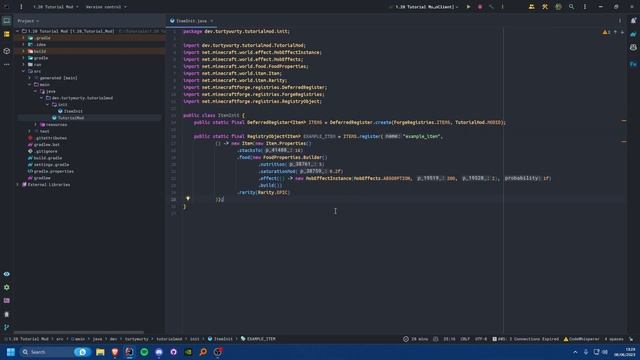The width and height of the screenshot is (640, 360).
Task: Collapse the src folder
Action: (24, 71)
